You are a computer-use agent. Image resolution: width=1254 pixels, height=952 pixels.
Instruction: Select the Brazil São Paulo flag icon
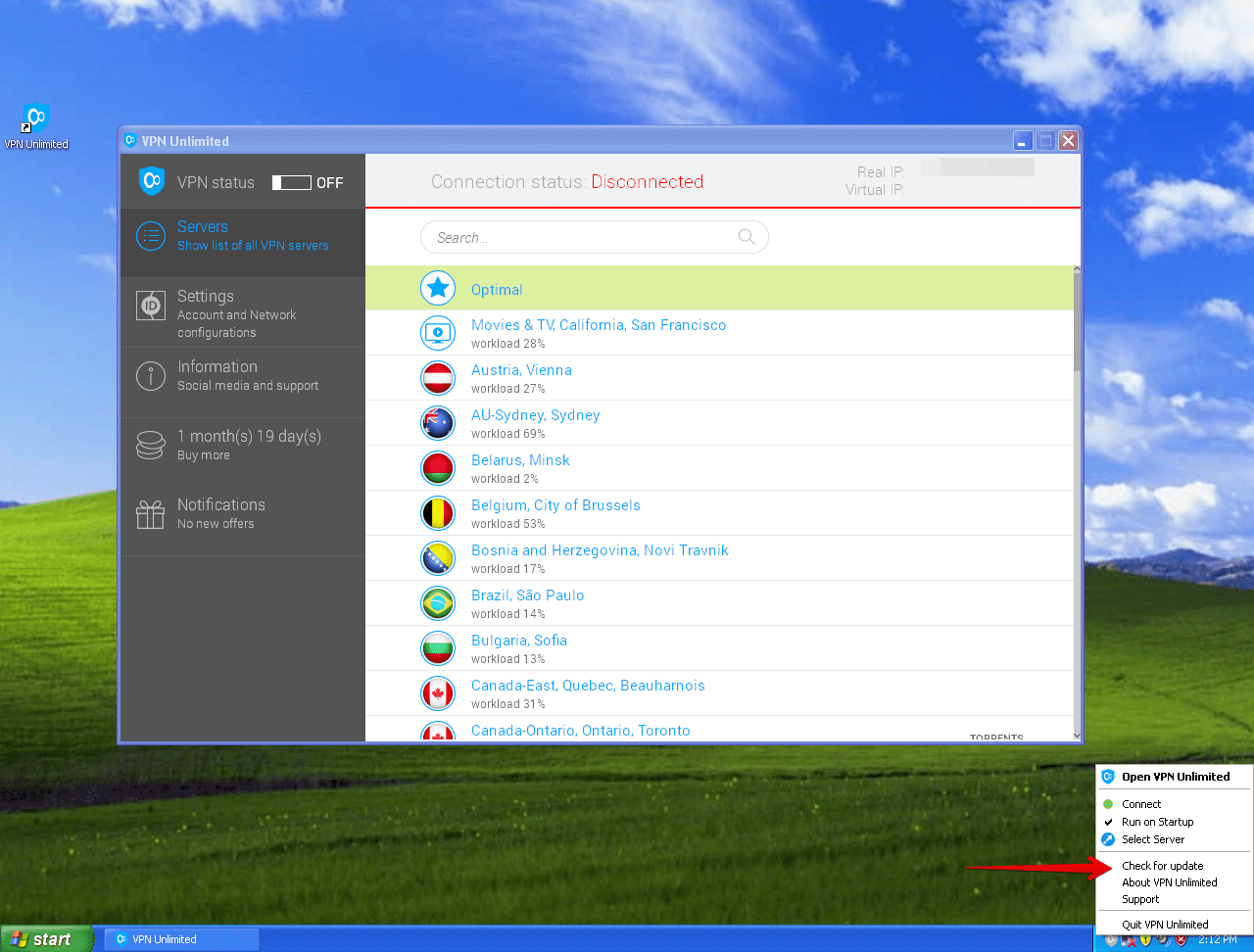[438, 603]
